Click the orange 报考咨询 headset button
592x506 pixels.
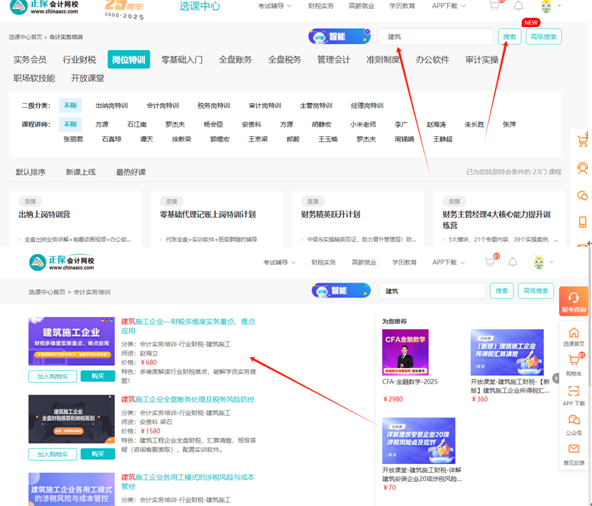coord(574,301)
